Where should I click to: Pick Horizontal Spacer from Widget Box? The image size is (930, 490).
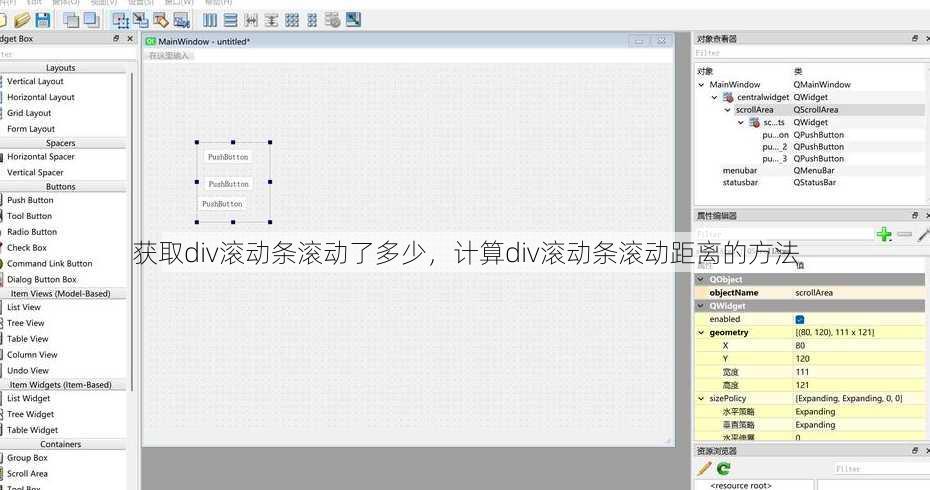pos(40,157)
